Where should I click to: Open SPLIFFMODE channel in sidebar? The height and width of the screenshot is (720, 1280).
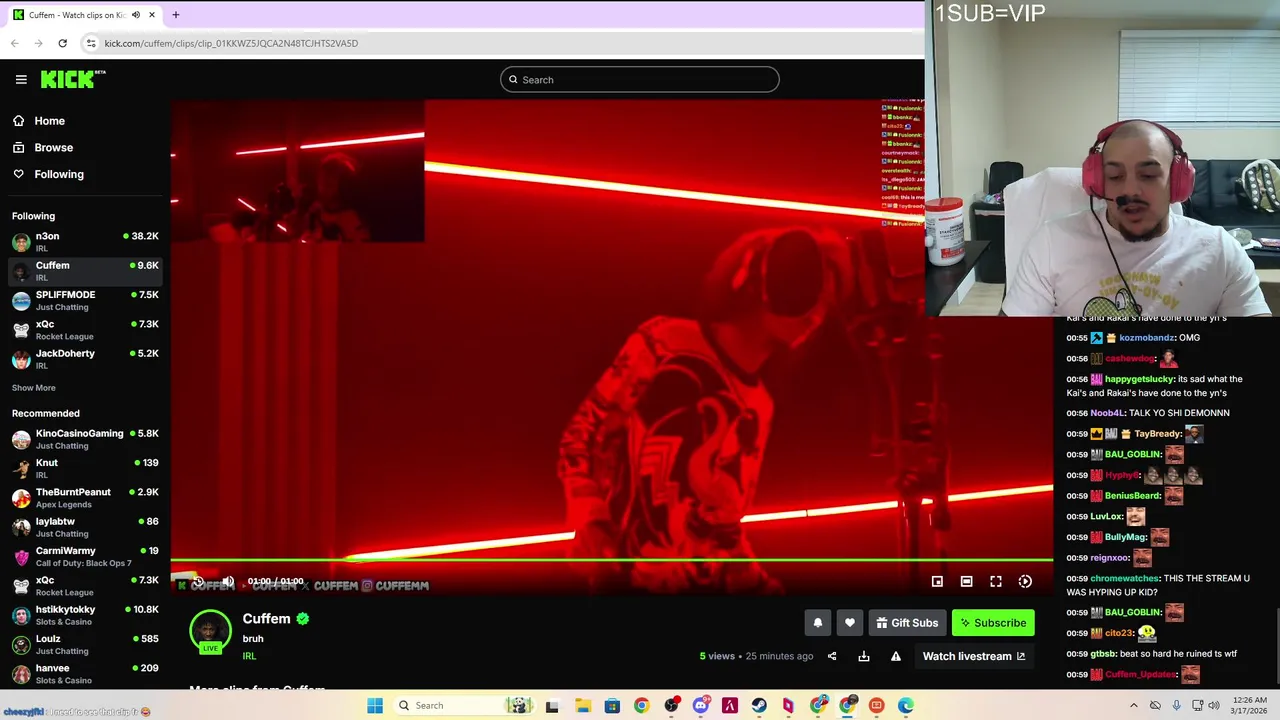85,300
